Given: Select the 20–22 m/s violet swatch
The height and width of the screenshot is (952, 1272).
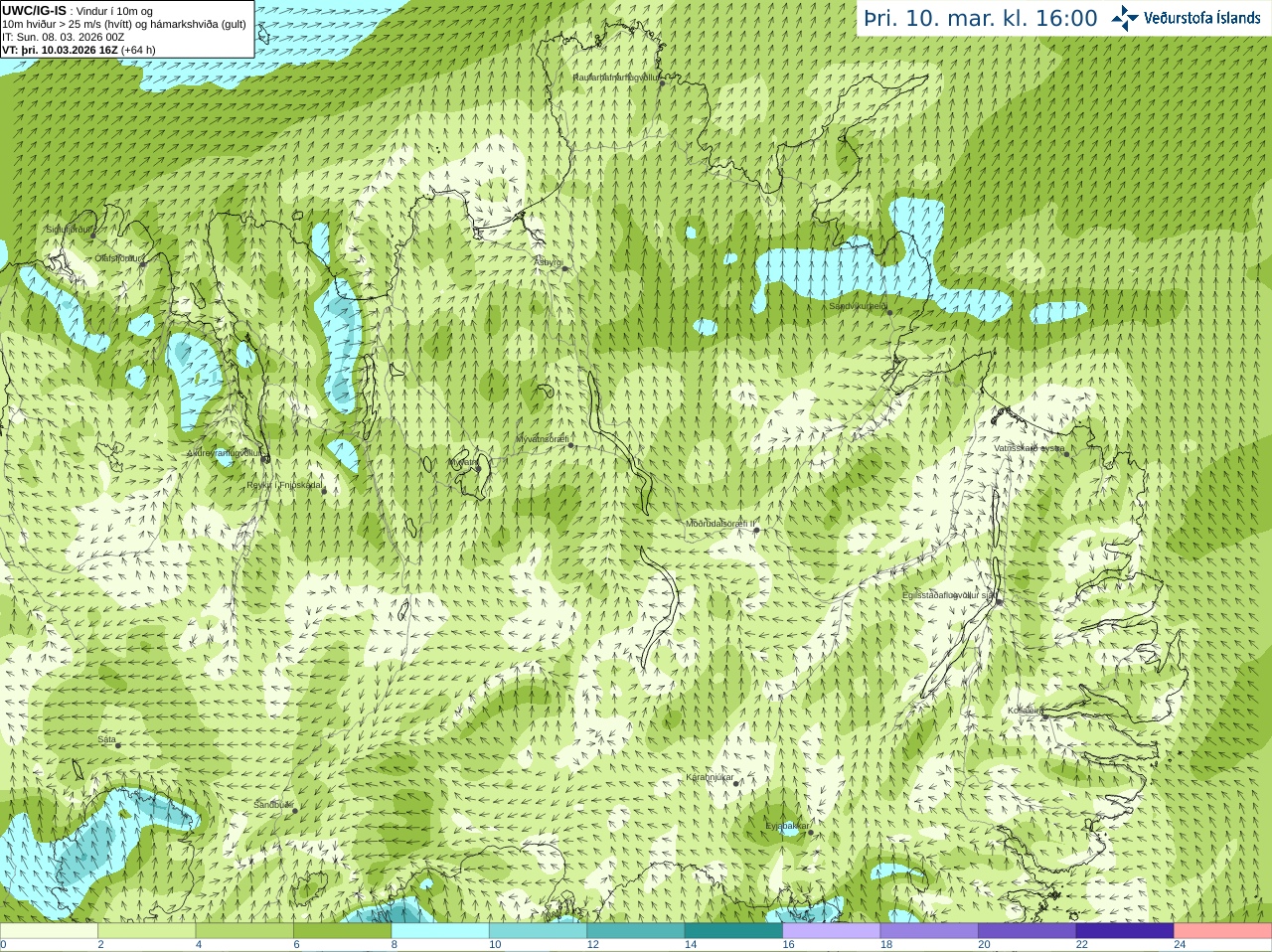Looking at the screenshot, I should 1028,931.
